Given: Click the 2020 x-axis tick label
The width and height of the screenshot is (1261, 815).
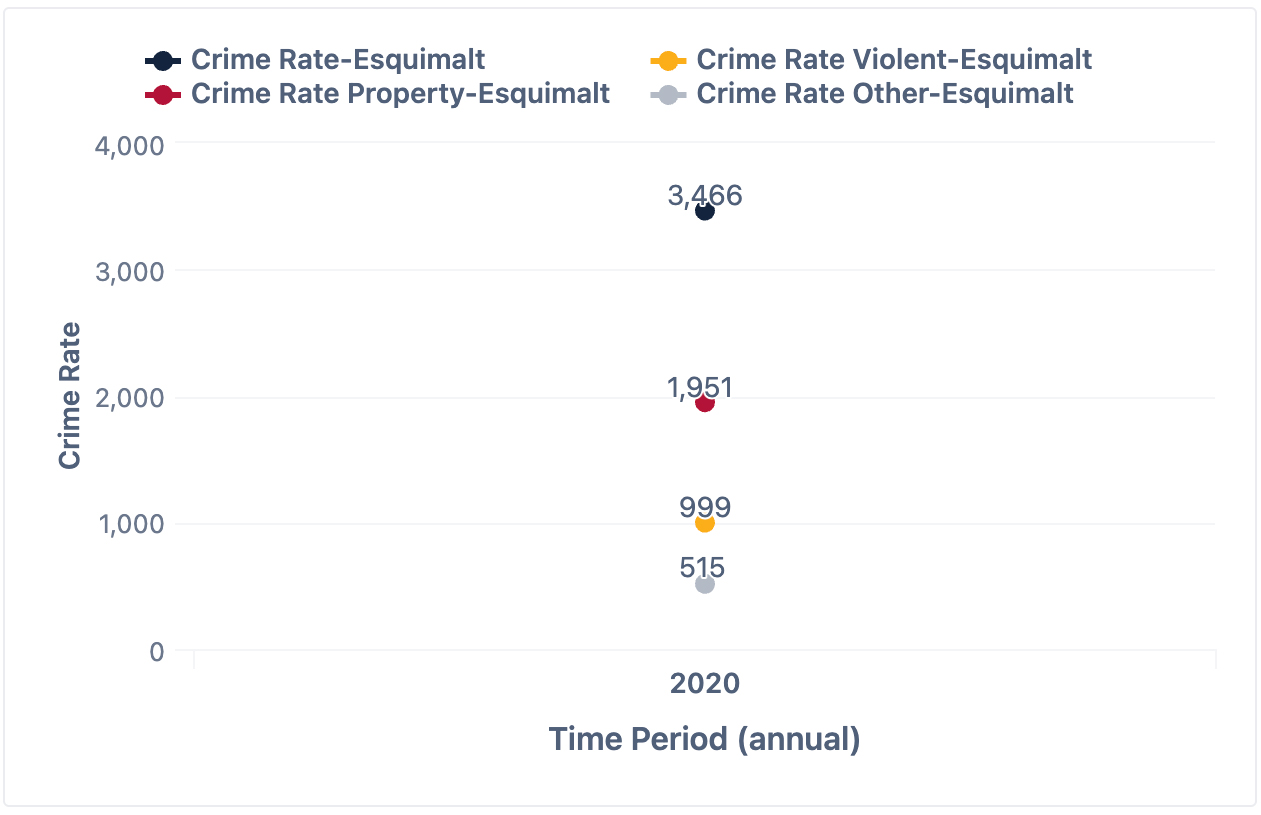Looking at the screenshot, I should (x=705, y=684).
